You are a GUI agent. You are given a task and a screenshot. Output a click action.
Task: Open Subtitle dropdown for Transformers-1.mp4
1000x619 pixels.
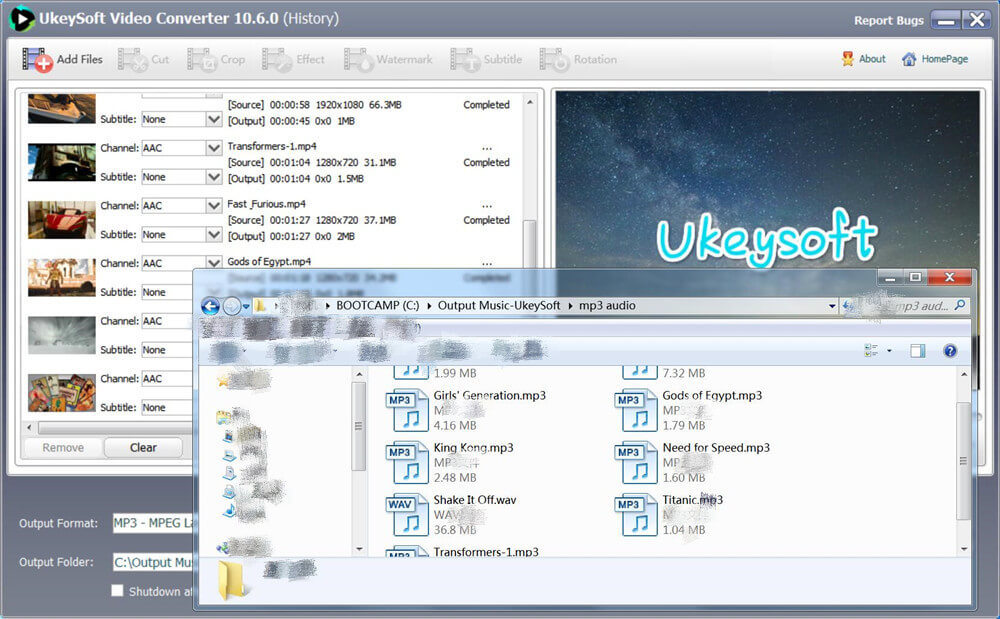(x=214, y=177)
